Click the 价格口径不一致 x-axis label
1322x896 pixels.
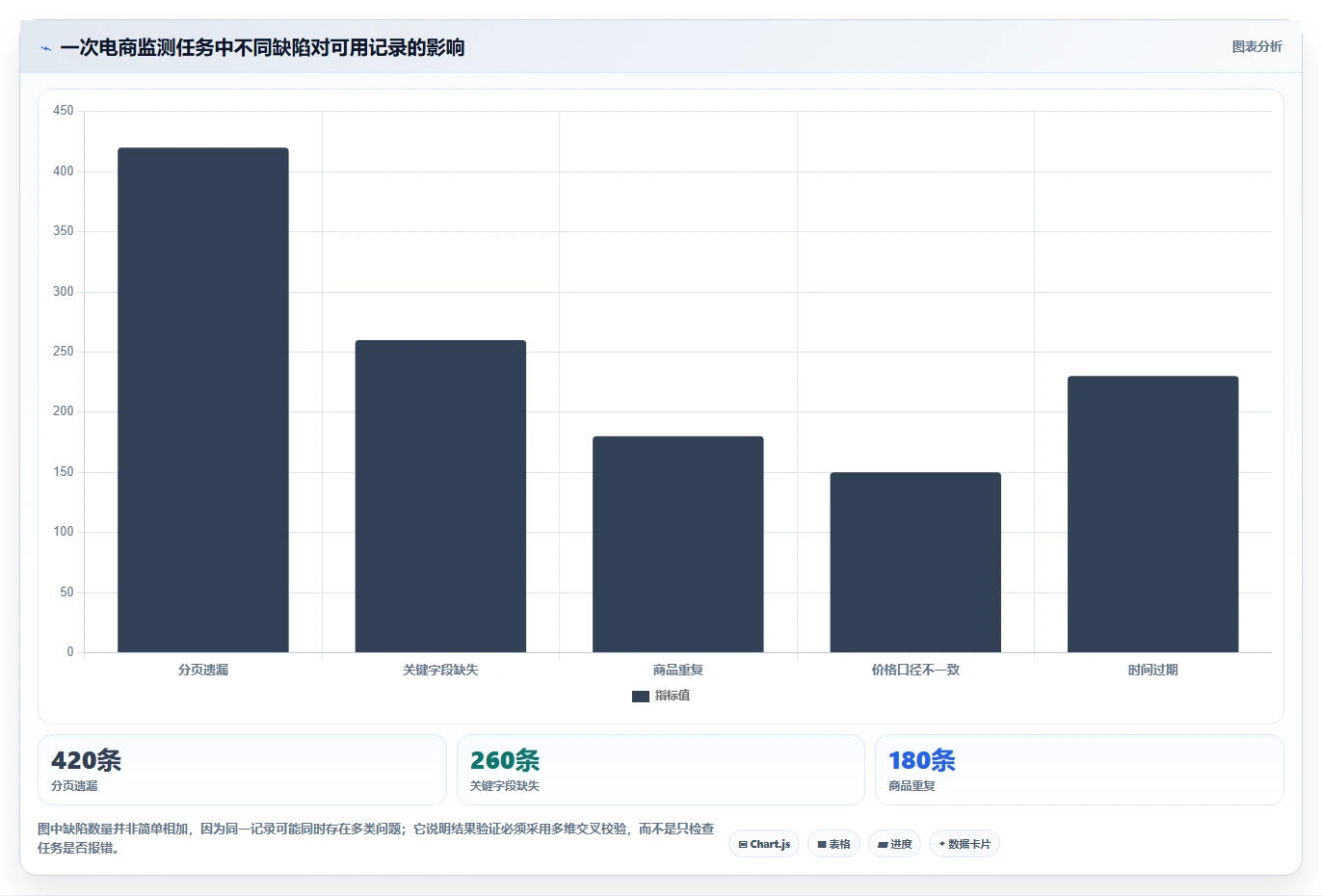(x=915, y=670)
